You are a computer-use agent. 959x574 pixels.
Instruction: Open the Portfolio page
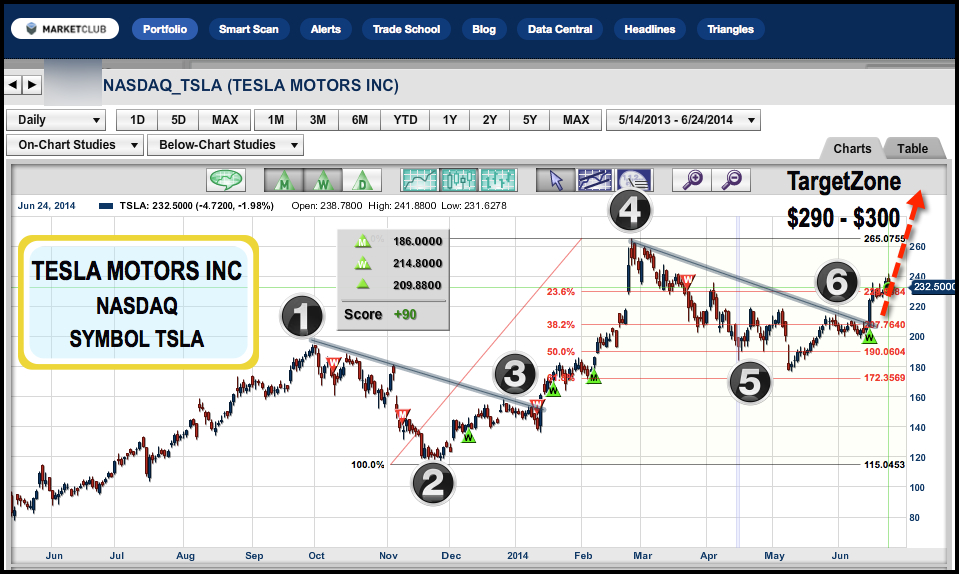click(165, 29)
